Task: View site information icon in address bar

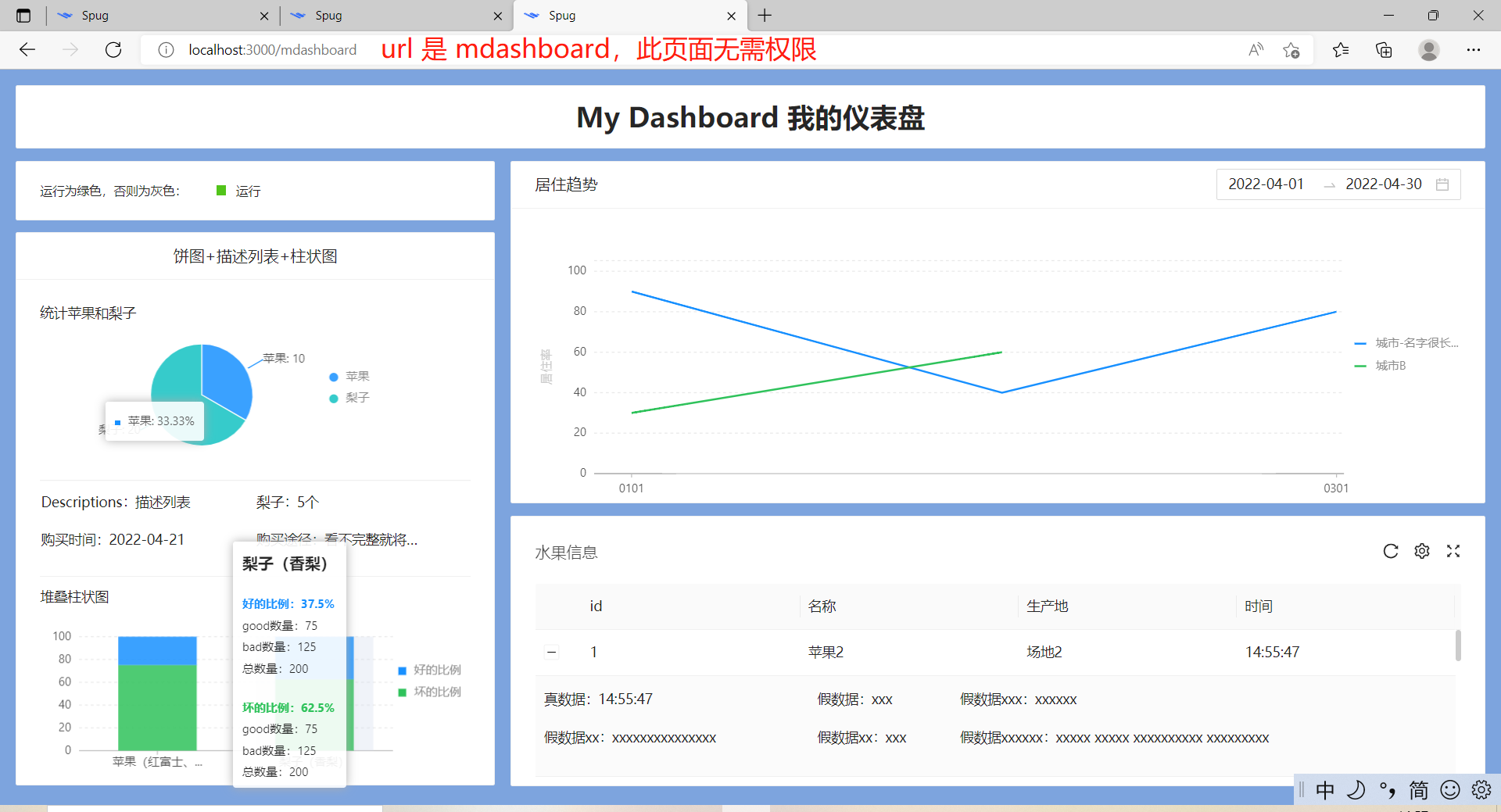Action: pos(166,50)
